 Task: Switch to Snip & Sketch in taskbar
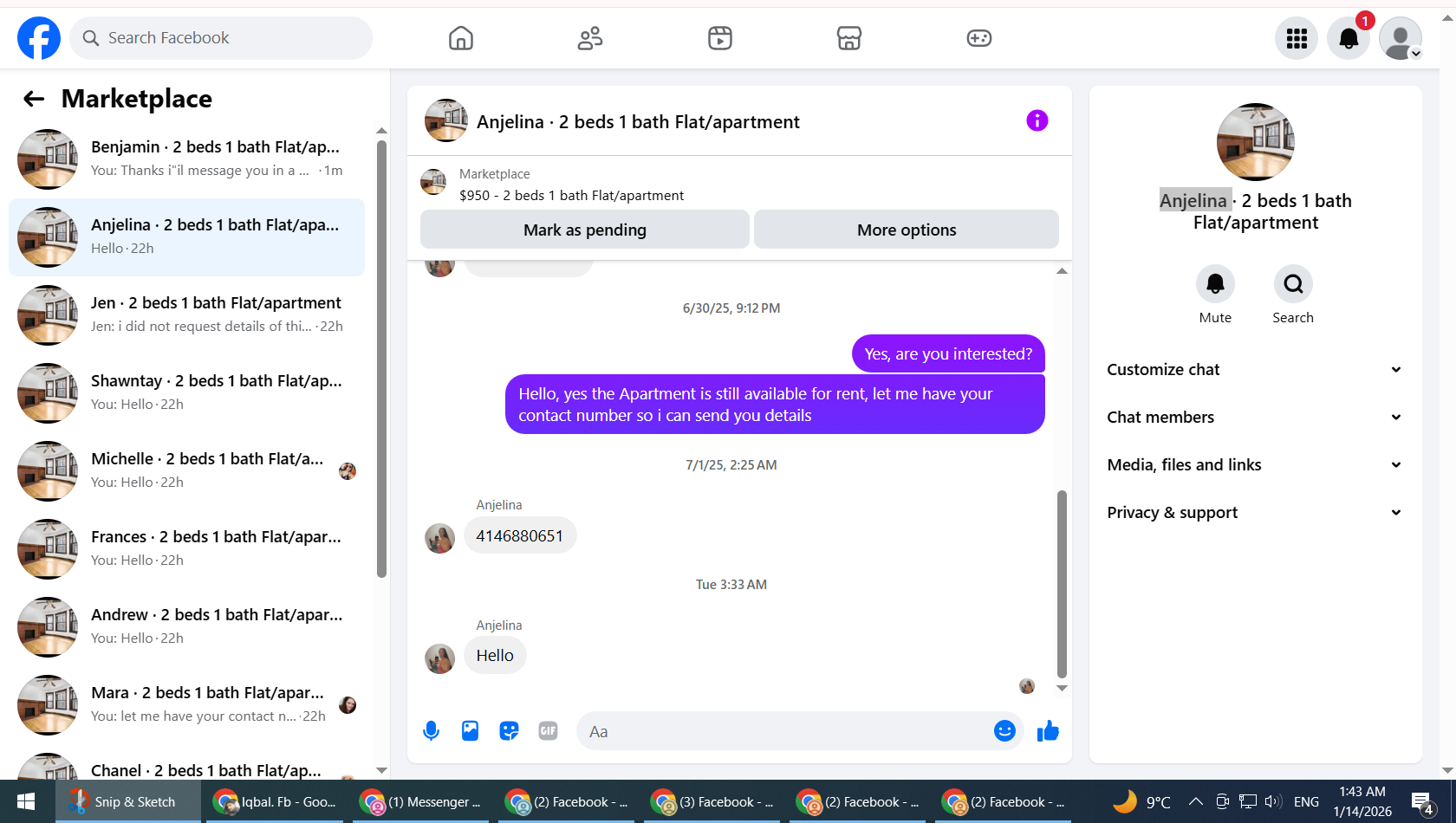click(x=129, y=802)
